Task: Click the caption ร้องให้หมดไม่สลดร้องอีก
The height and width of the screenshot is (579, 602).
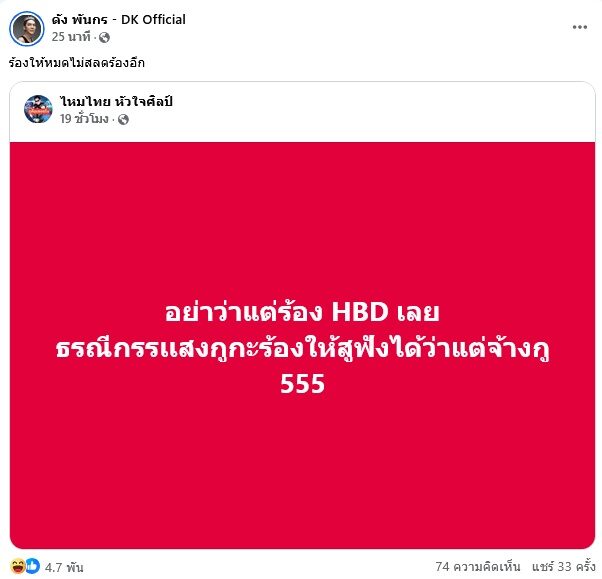Action: tap(76, 63)
